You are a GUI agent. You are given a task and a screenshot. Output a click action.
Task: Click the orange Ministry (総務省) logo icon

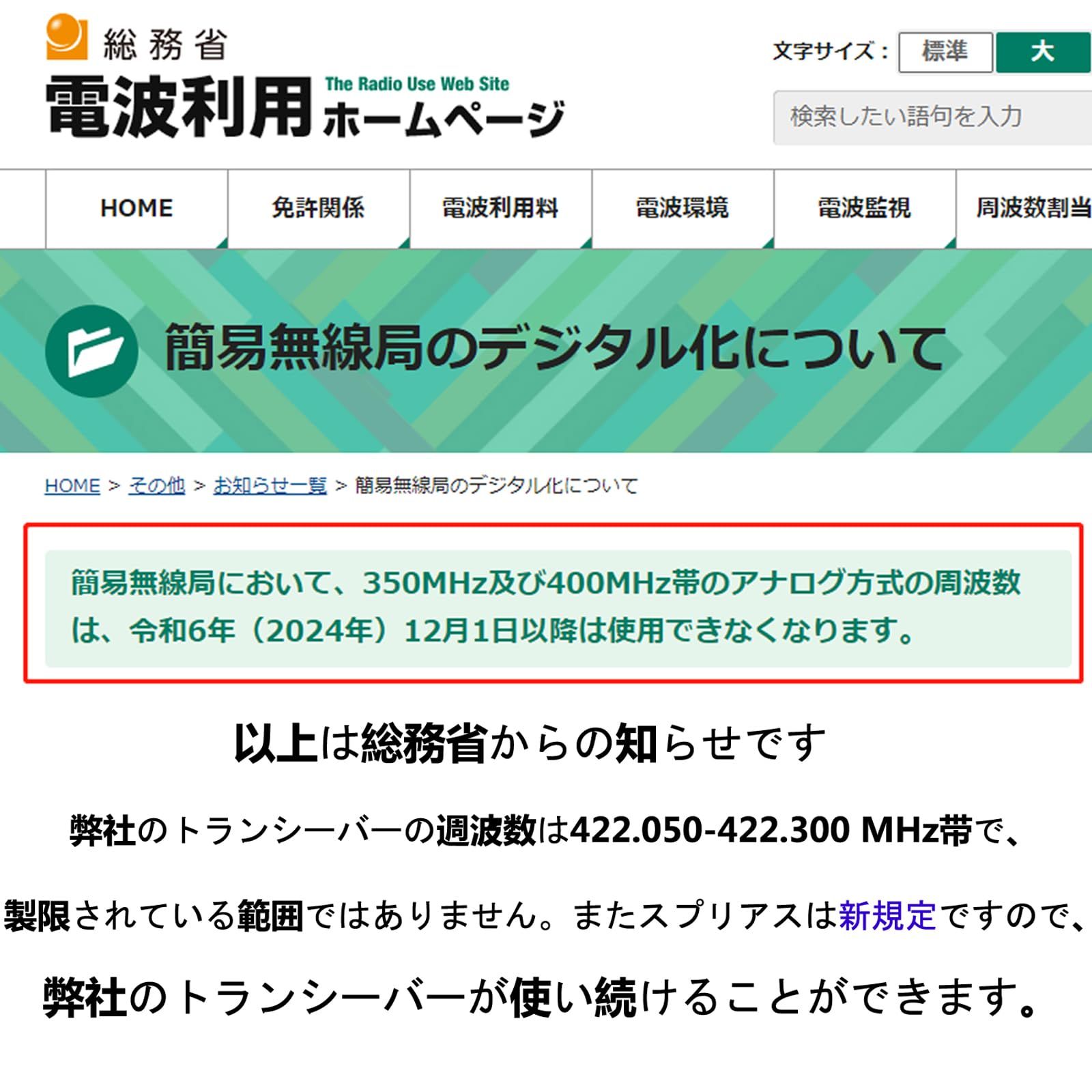coord(67,37)
